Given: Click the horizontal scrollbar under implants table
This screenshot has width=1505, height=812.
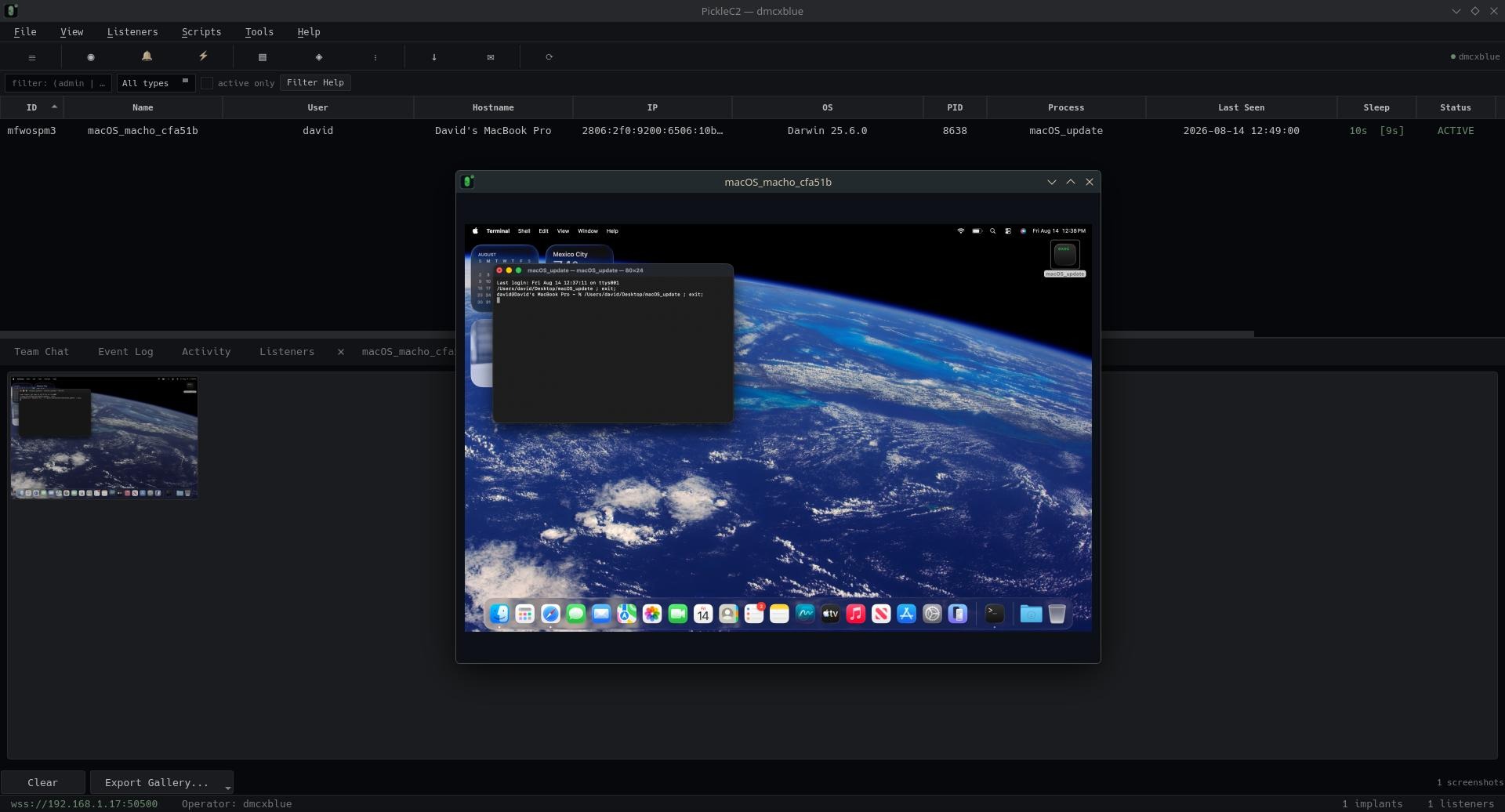Looking at the screenshot, I should 627,334.
